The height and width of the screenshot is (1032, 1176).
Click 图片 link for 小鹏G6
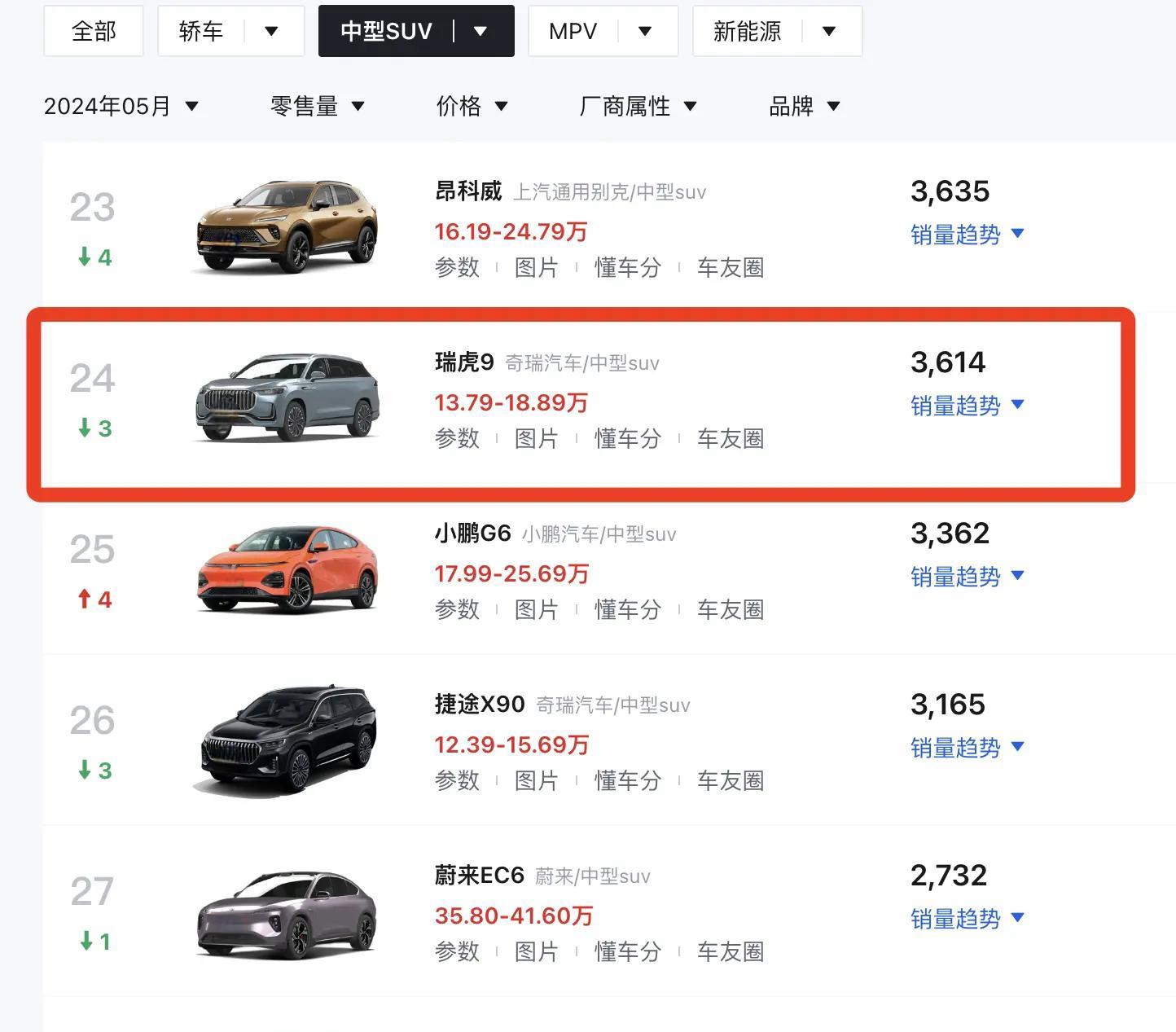click(x=536, y=609)
